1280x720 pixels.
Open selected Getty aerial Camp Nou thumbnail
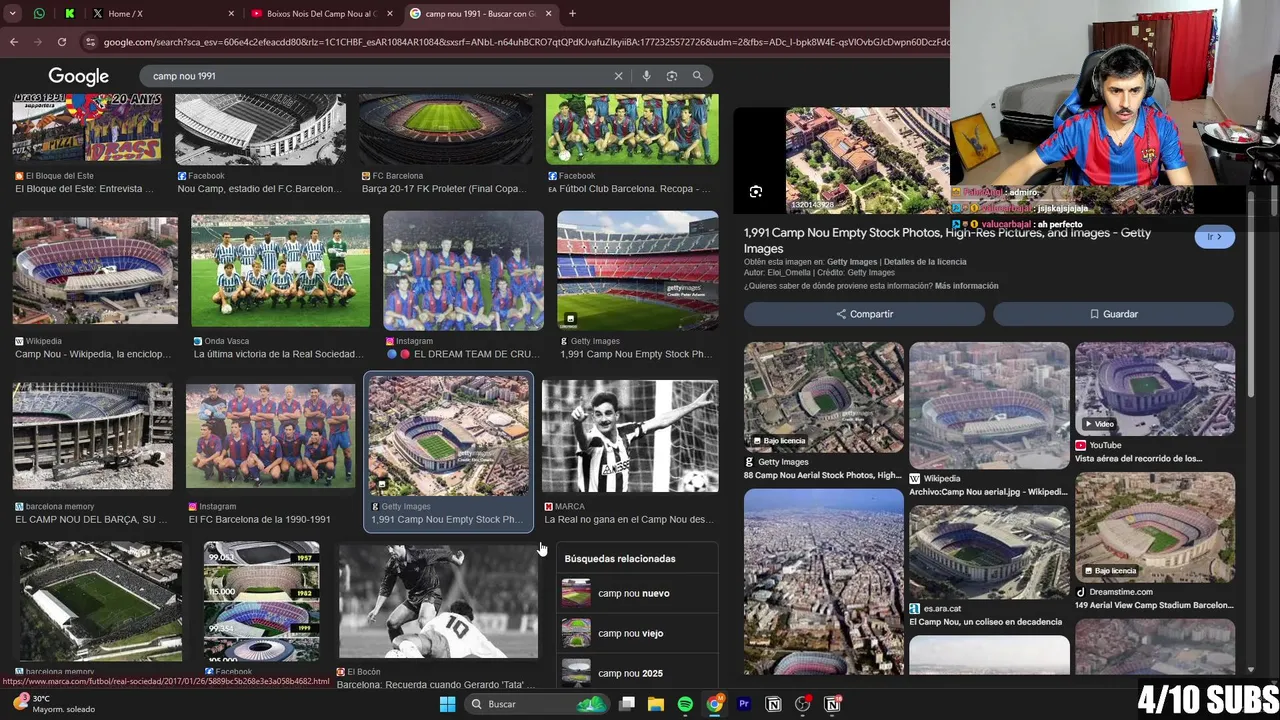click(449, 436)
